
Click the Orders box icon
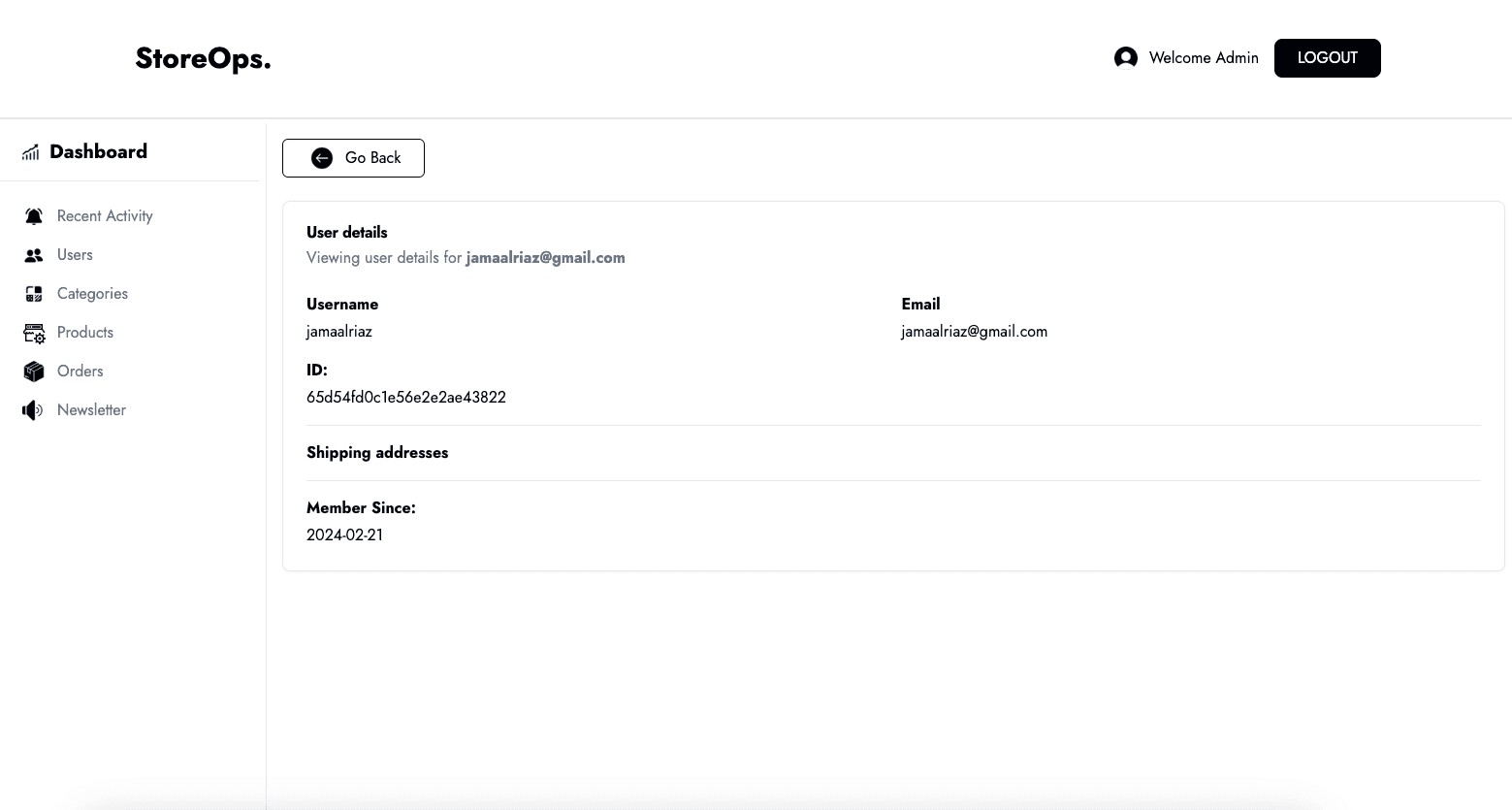[x=34, y=372]
